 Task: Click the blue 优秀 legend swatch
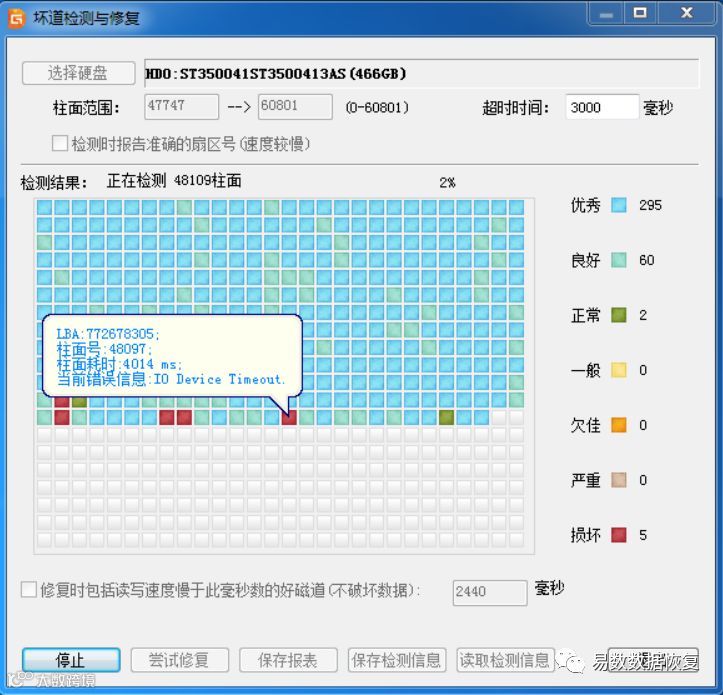point(619,205)
